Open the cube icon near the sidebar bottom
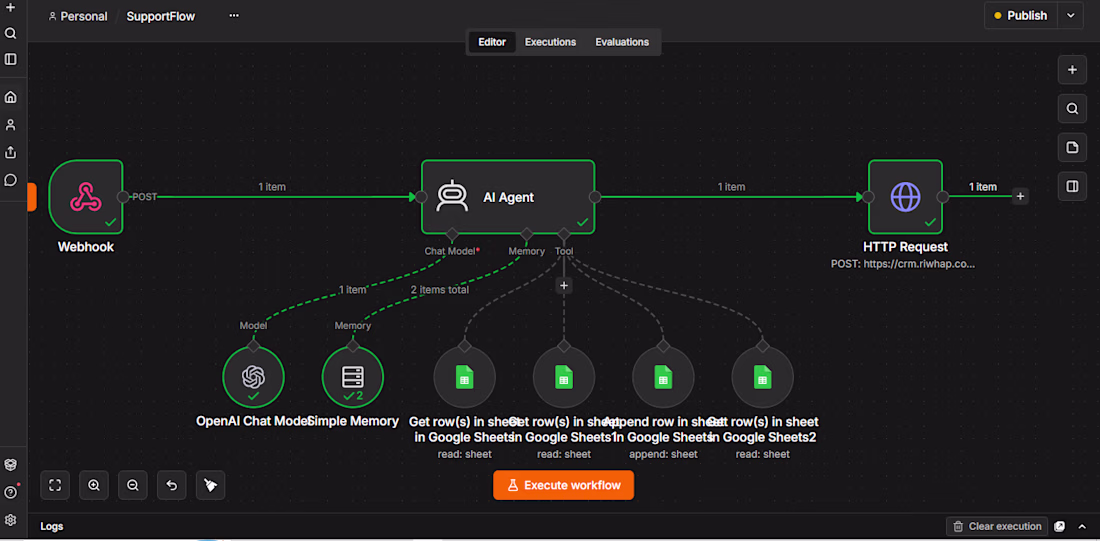 (11, 465)
